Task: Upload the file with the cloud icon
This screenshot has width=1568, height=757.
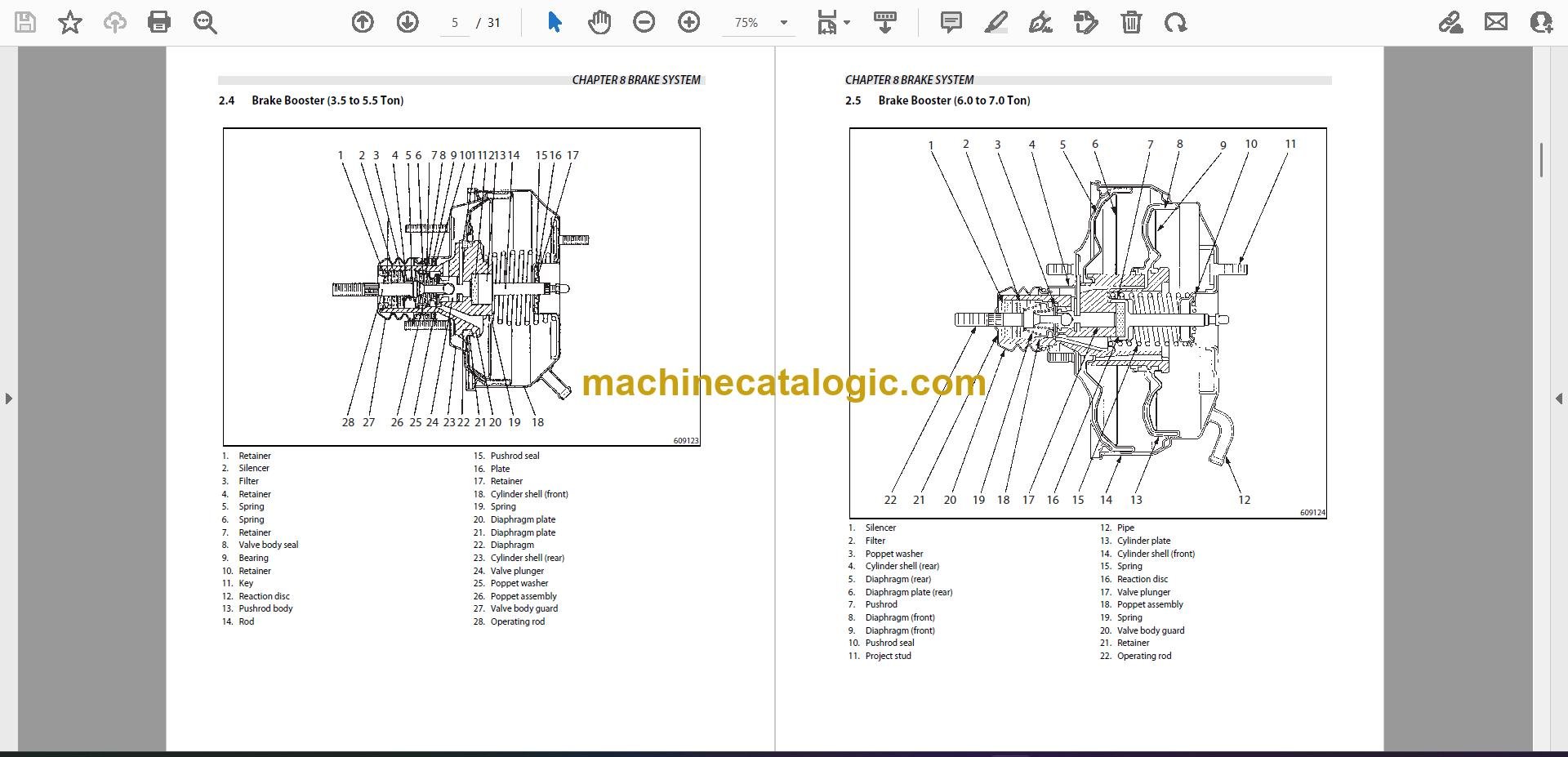Action: (x=114, y=22)
